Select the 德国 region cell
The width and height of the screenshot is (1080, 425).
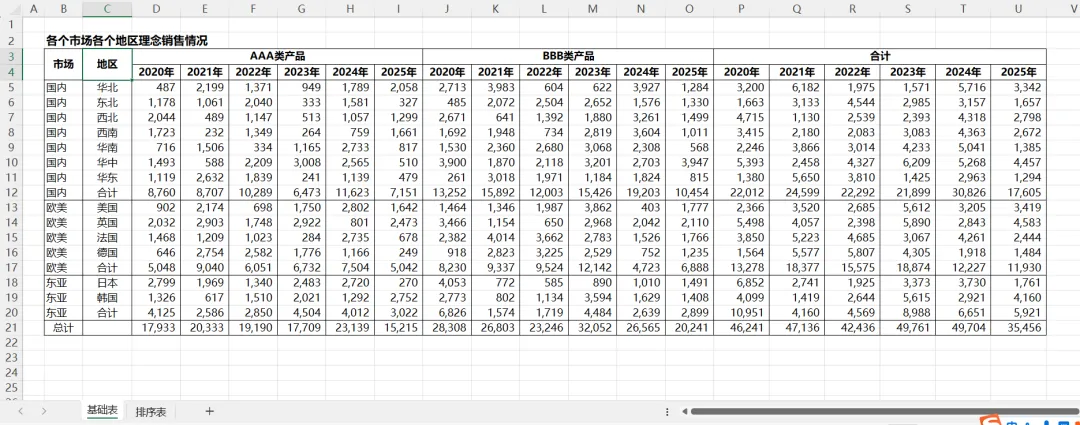pyautogui.click(x=107, y=252)
